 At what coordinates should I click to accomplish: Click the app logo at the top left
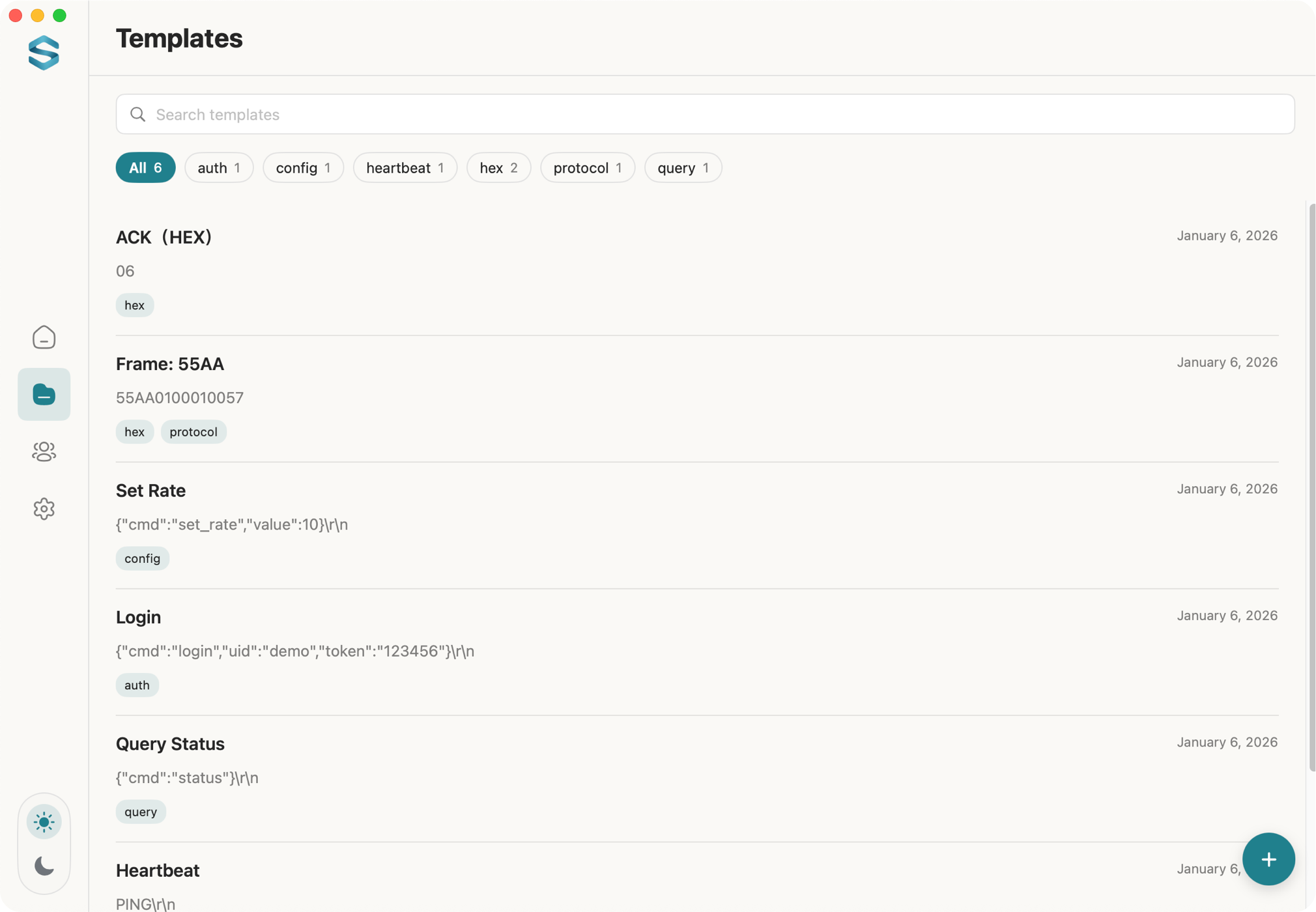tap(44, 53)
